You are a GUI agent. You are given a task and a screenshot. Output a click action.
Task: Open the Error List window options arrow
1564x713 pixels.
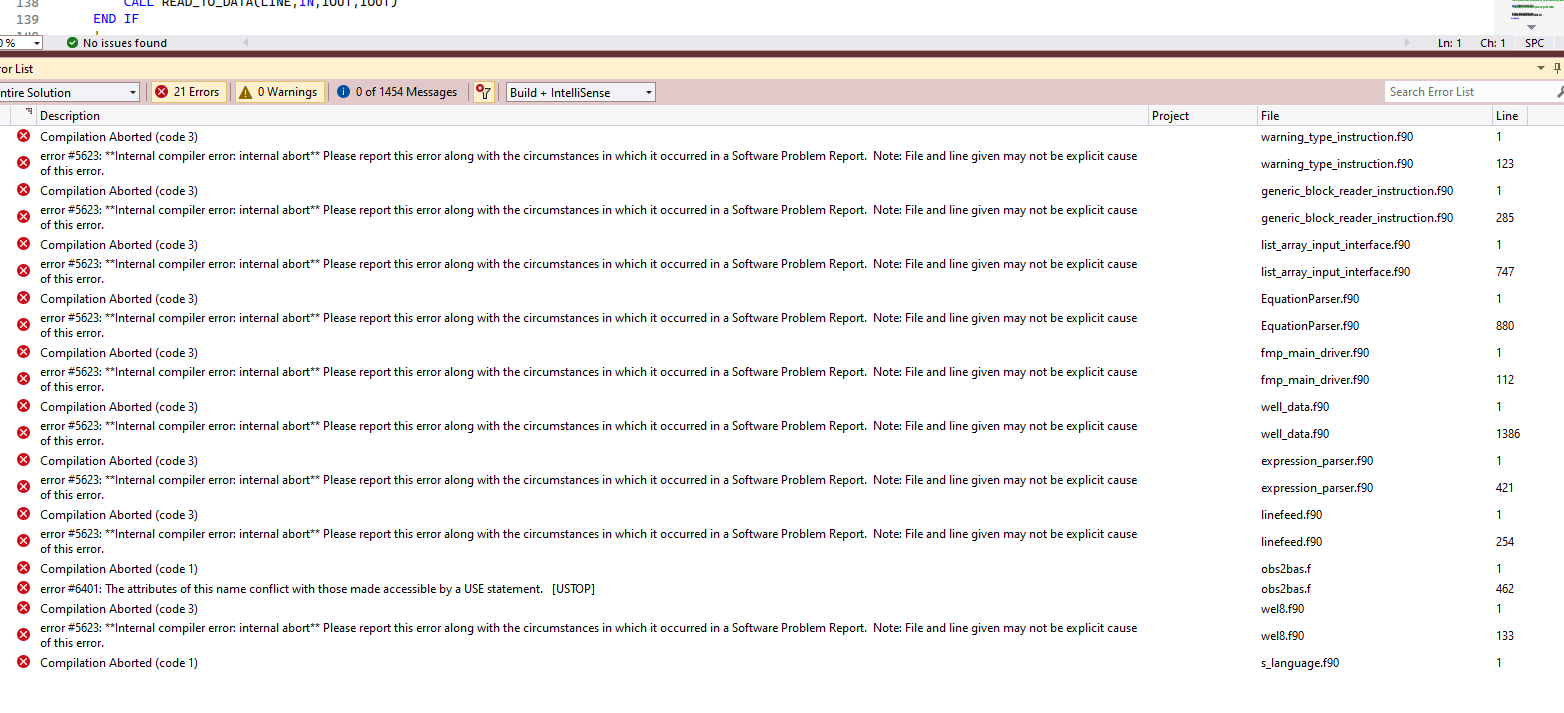[1541, 68]
